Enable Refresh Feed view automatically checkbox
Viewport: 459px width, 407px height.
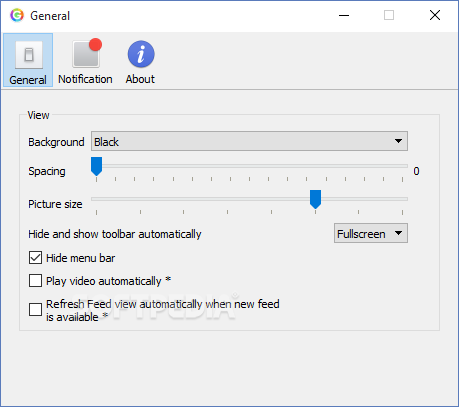(x=35, y=309)
